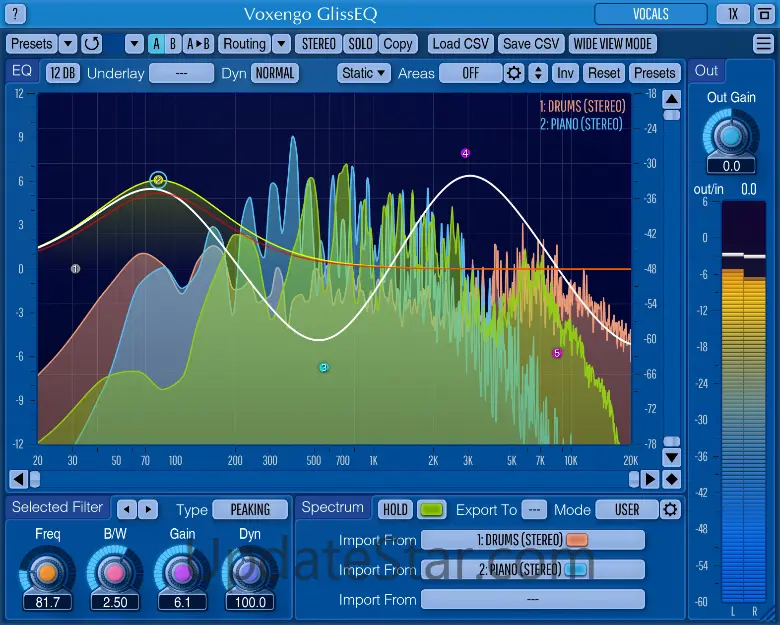780x625 pixels.
Task: Toggle Areas OFF button
Action: [x=471, y=73]
